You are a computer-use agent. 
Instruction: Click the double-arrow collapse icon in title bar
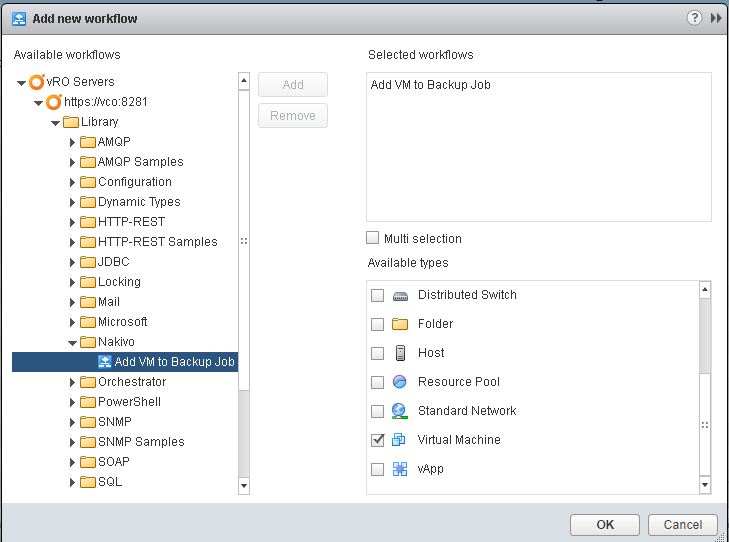(x=716, y=18)
